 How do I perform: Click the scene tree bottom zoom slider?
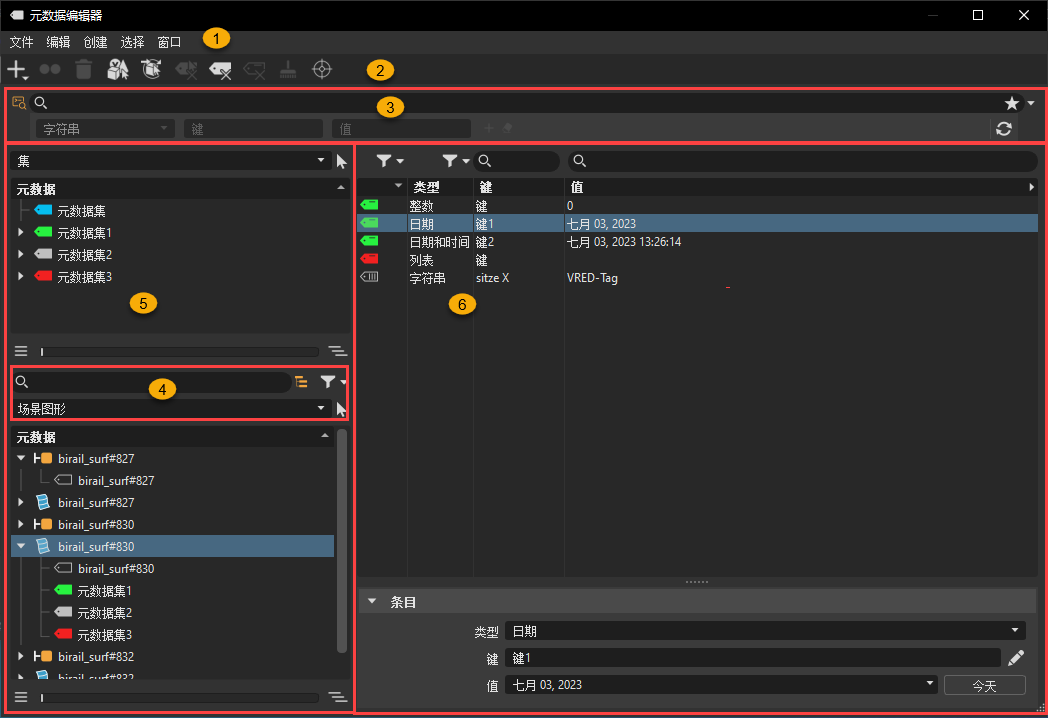point(179,698)
